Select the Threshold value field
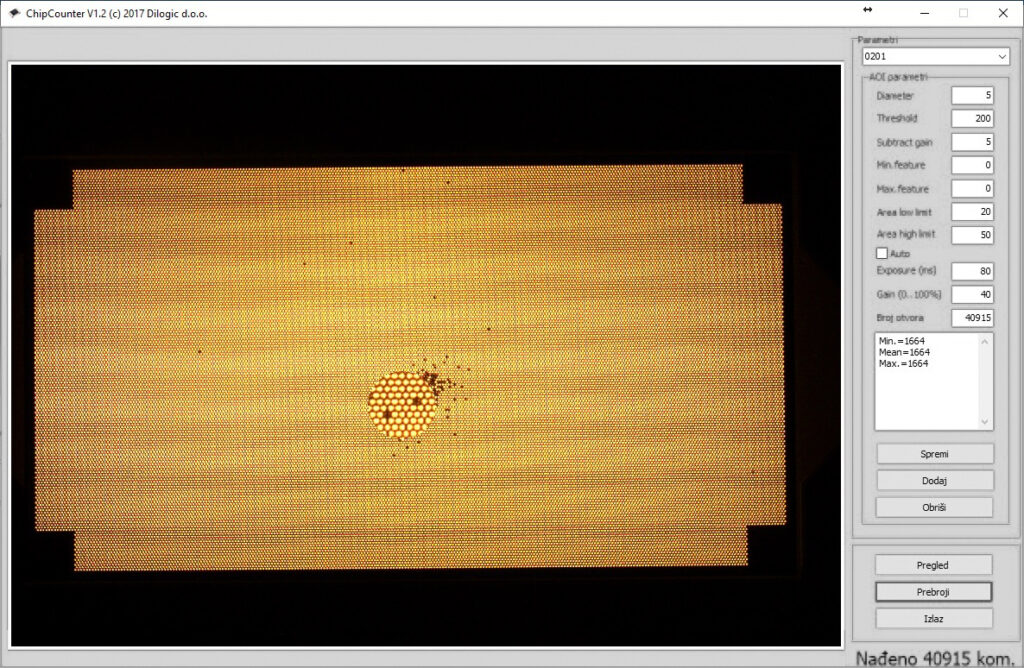This screenshot has width=1024, height=668. [972, 118]
